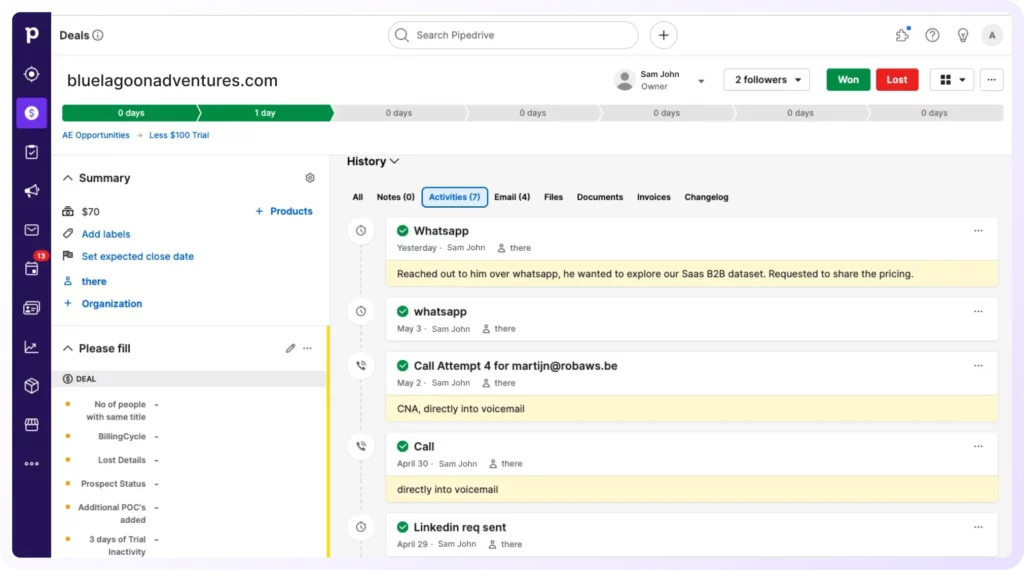
Task: Click the Pipedrive logo in sidebar
Action: (x=31, y=35)
